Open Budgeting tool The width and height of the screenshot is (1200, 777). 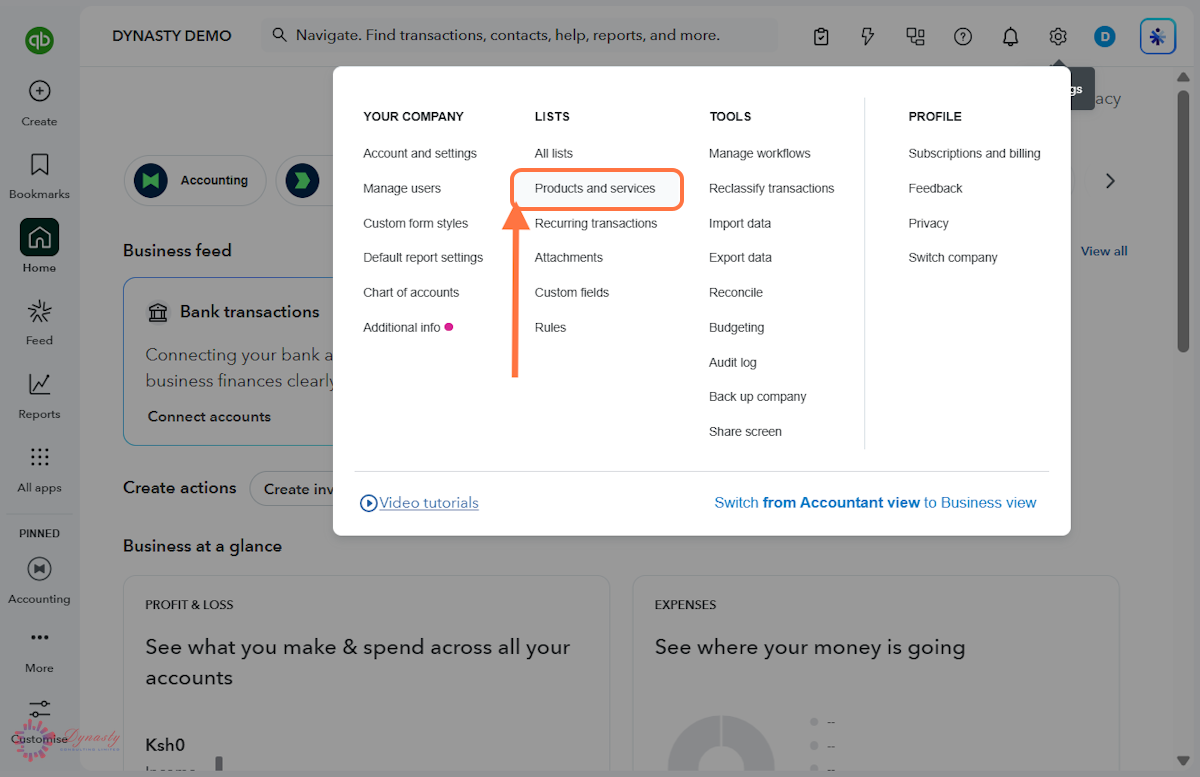736,327
